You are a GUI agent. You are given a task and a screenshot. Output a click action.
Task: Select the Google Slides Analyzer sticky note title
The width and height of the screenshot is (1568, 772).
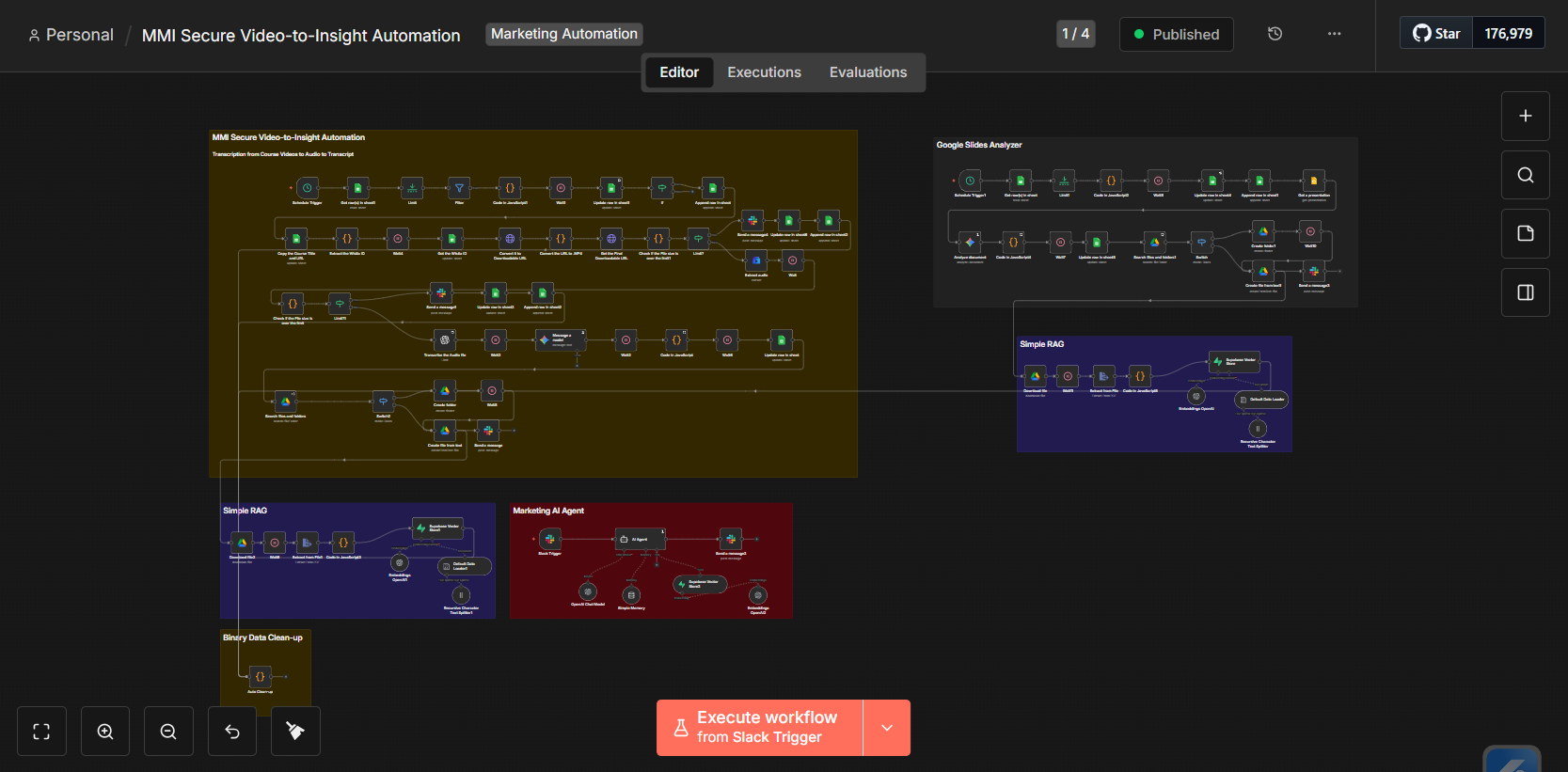[x=978, y=145]
